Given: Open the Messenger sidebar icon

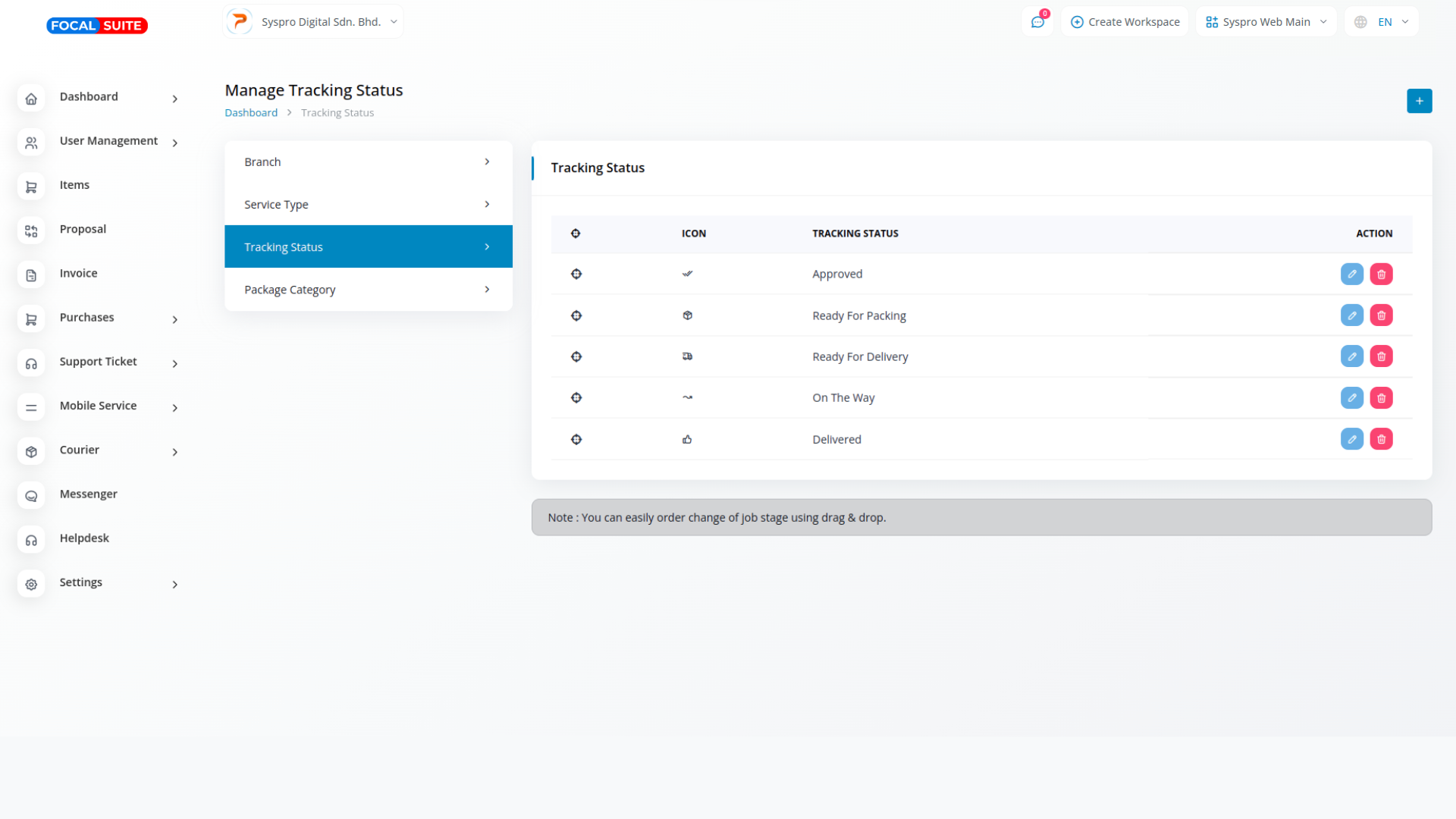Looking at the screenshot, I should click(x=31, y=495).
